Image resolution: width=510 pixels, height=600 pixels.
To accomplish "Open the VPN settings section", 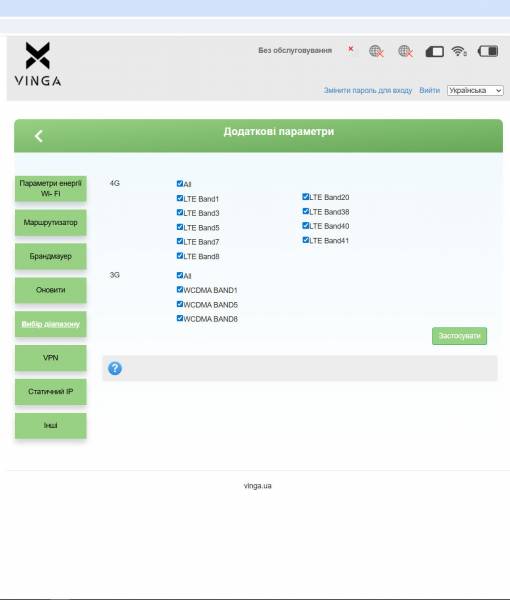I will click(51, 358).
